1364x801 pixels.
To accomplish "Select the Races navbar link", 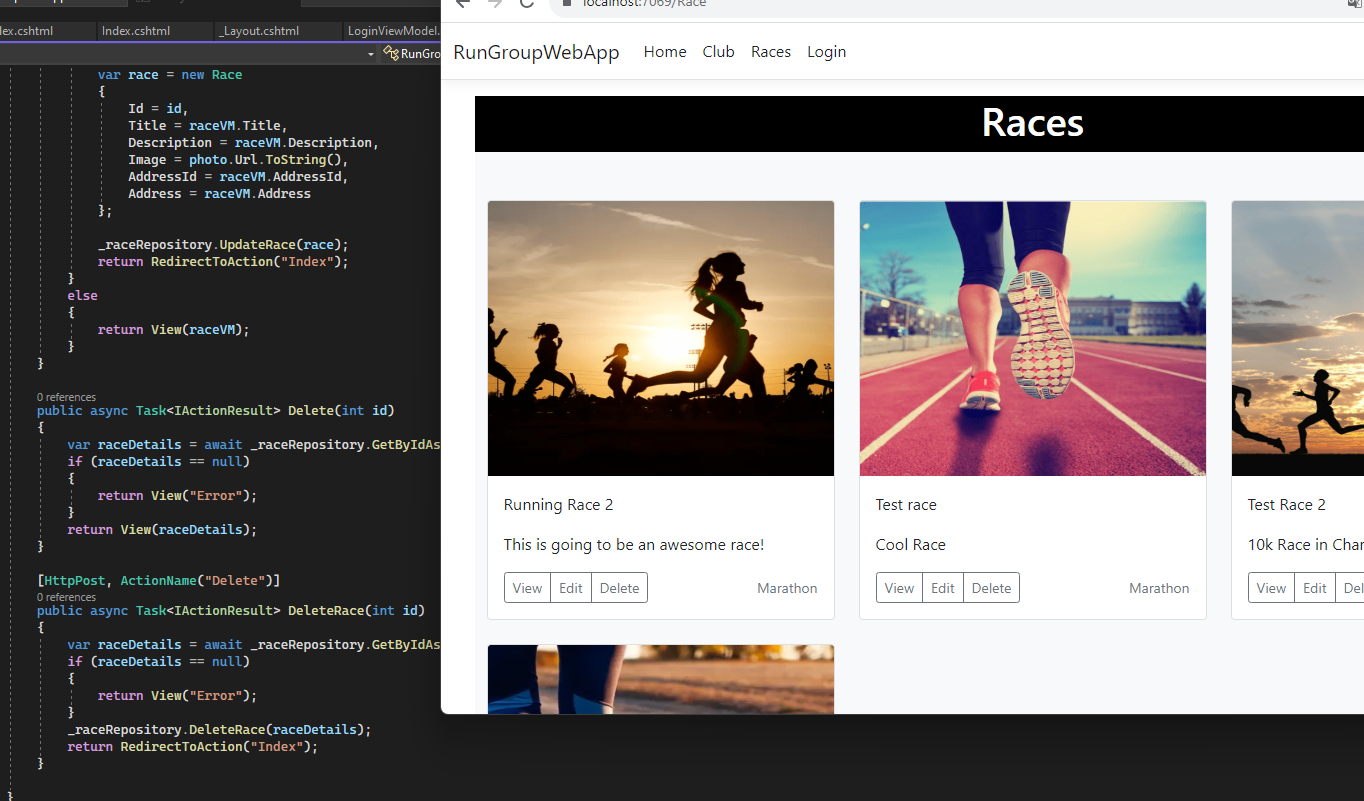I will pyautogui.click(x=771, y=52).
